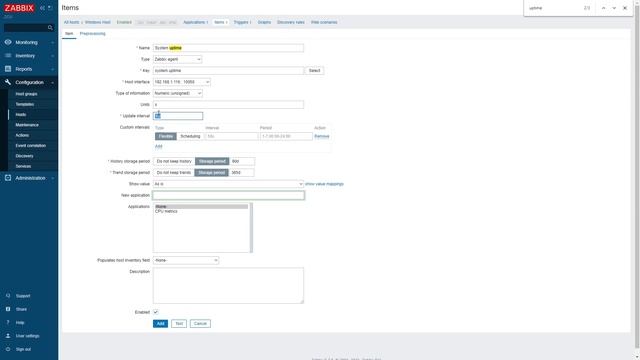The height and width of the screenshot is (360, 640).
Task: Click the Help question mark icon
Action: [8, 322]
